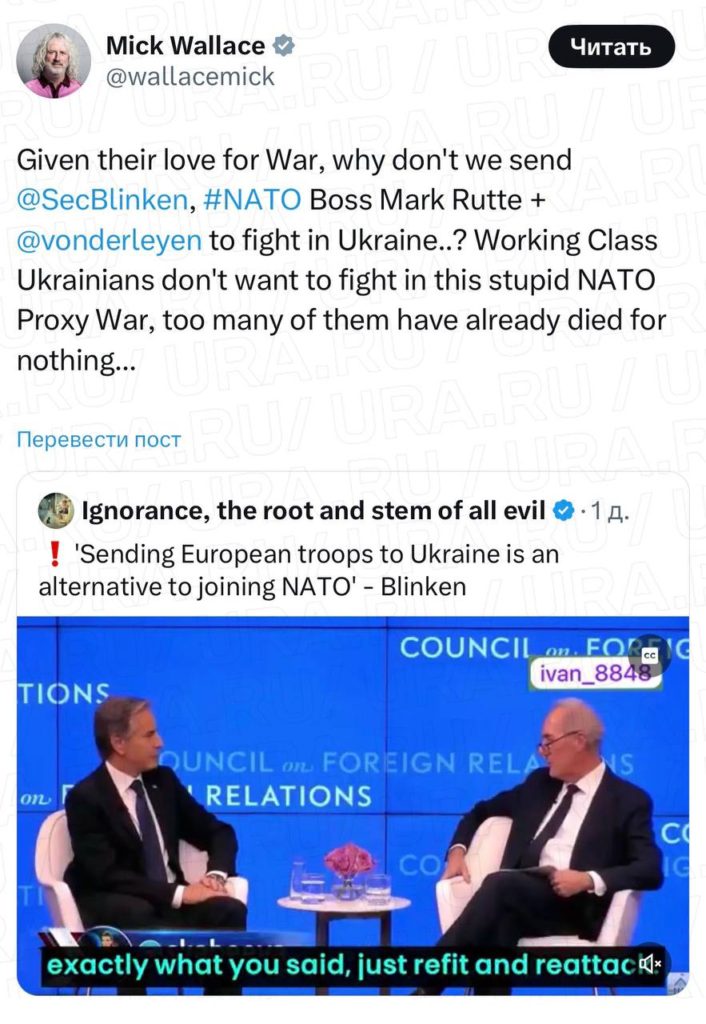706x1024 pixels.
Task: Open the @wallacemick handle
Action: pos(189,76)
